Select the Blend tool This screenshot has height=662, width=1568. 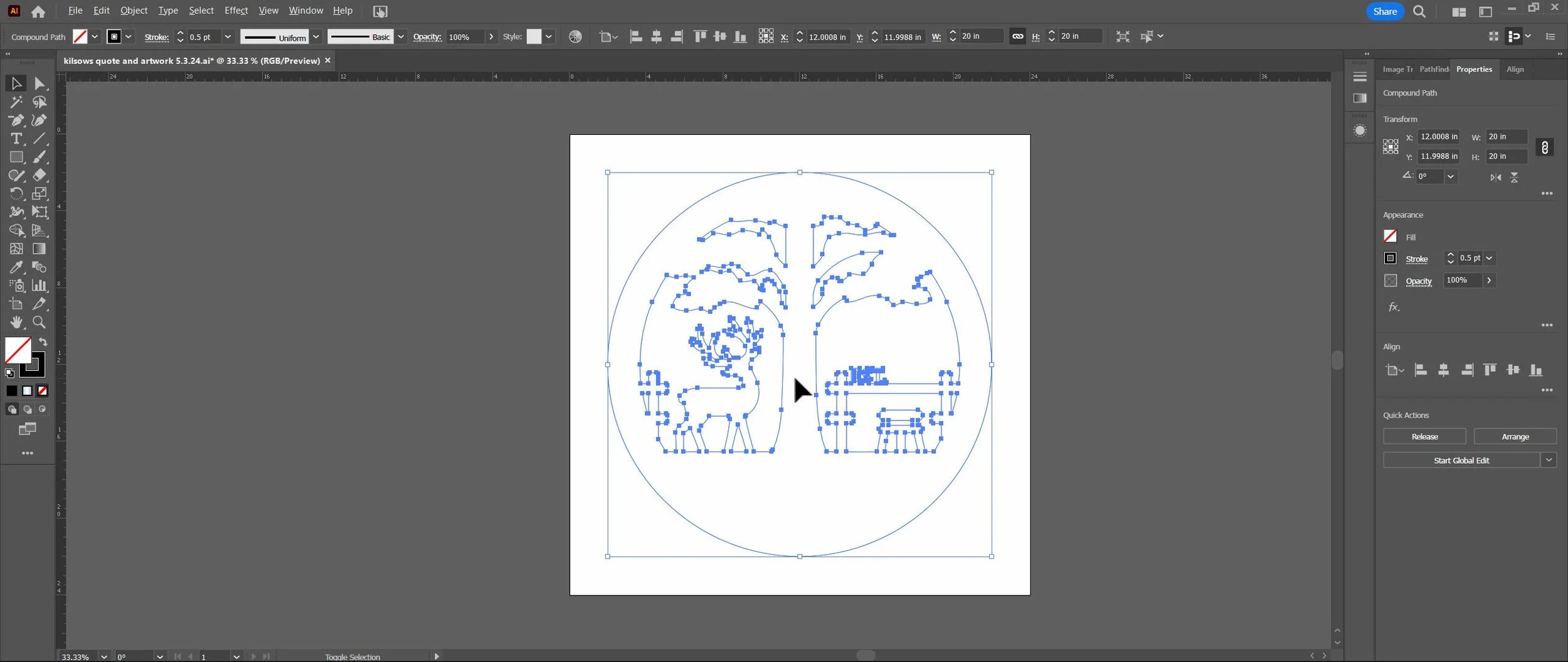click(x=39, y=267)
